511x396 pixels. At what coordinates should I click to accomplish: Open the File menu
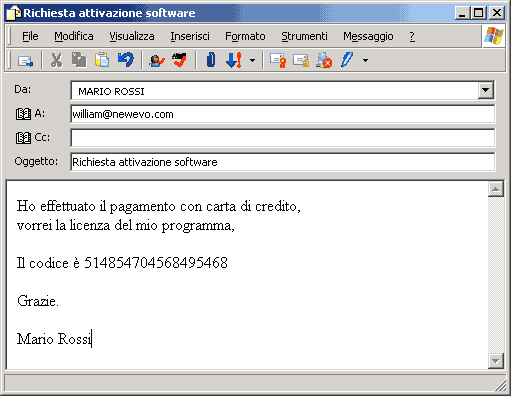30,36
